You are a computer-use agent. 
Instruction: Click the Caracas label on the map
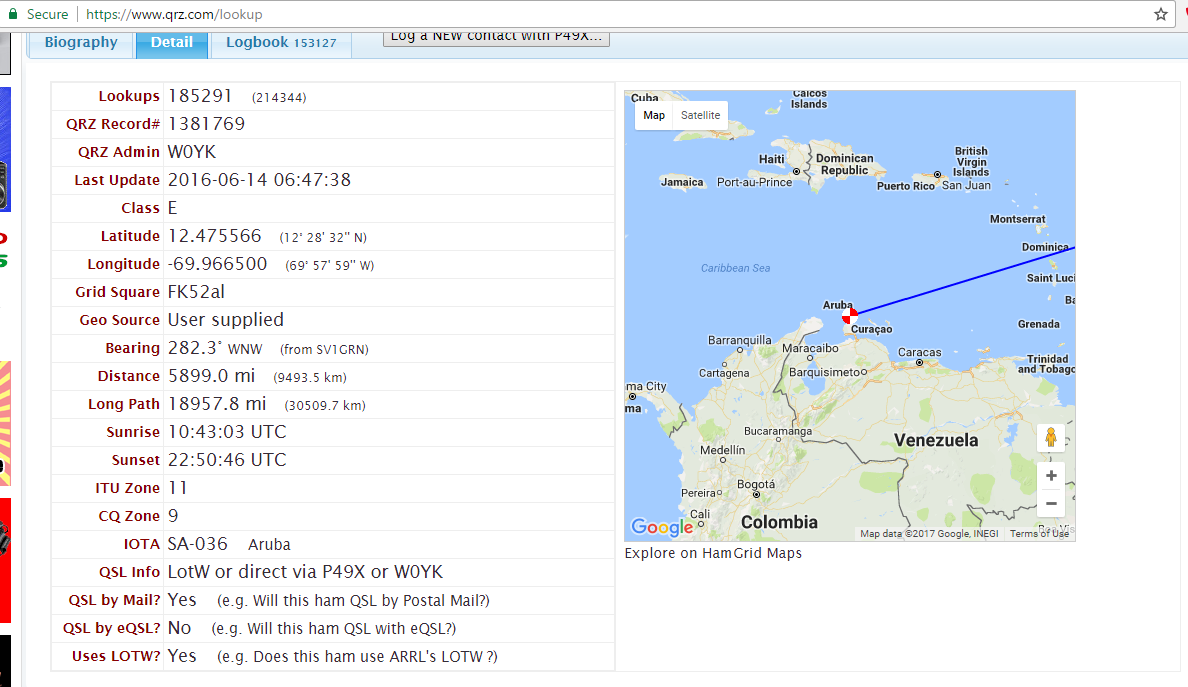919,352
